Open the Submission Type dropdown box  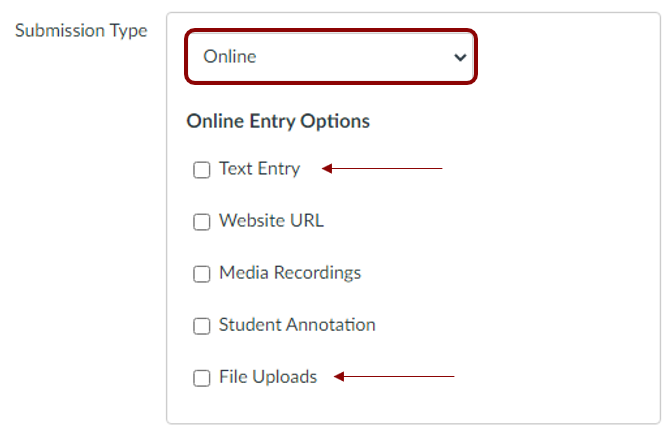click(x=330, y=57)
